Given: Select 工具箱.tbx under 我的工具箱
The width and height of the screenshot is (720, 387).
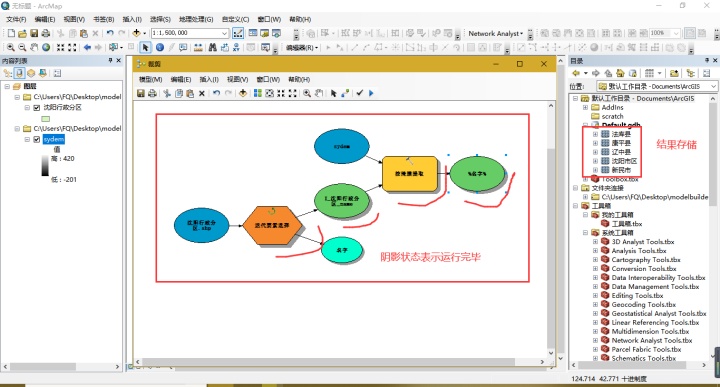Looking at the screenshot, I should tap(627, 224).
